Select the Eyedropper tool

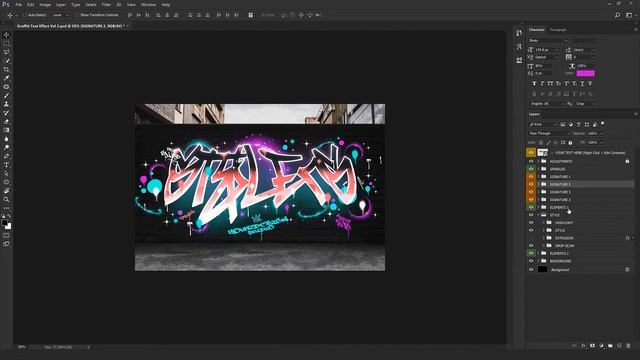pyautogui.click(x=7, y=78)
